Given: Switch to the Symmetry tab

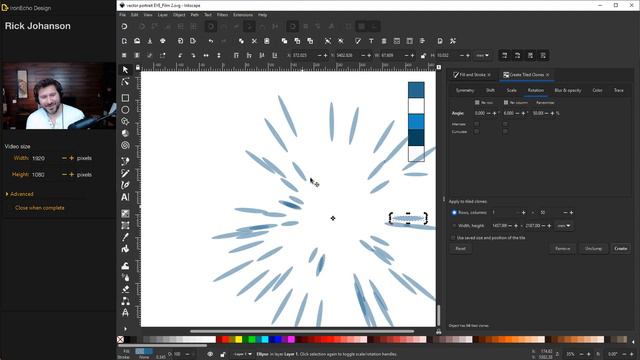Looking at the screenshot, I should point(464,90).
